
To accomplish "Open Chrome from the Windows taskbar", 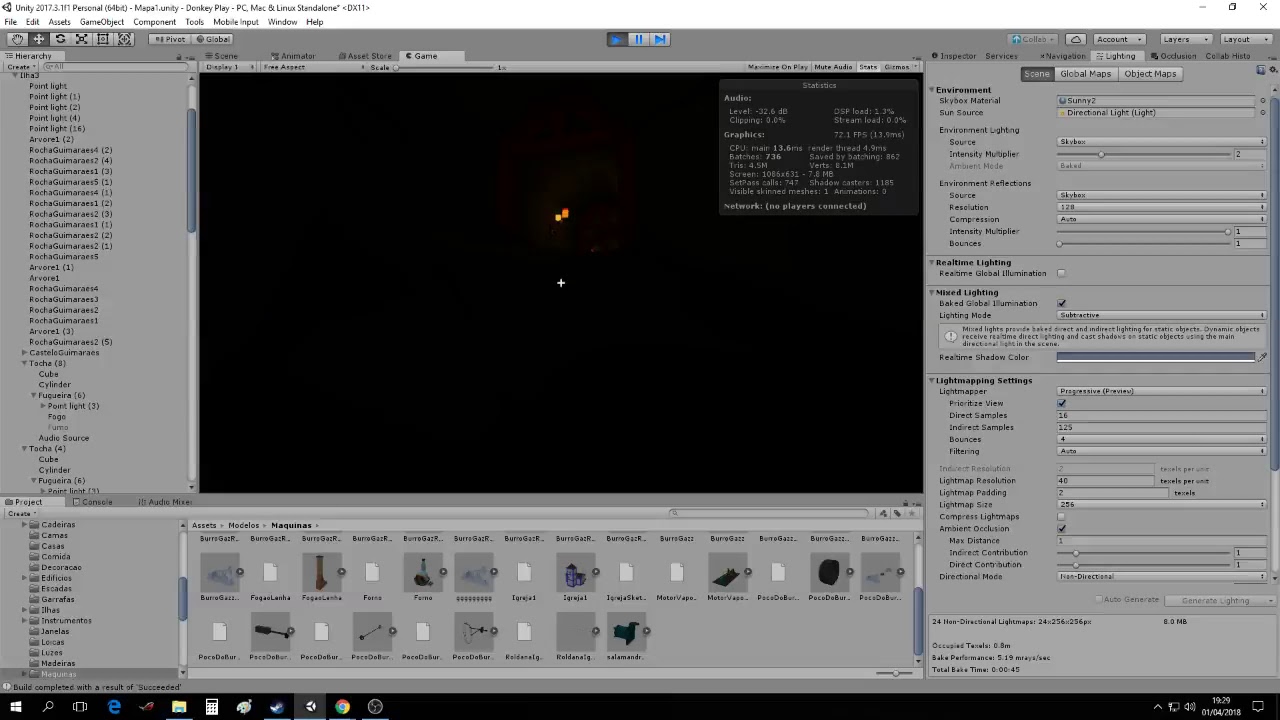I will [x=342, y=707].
